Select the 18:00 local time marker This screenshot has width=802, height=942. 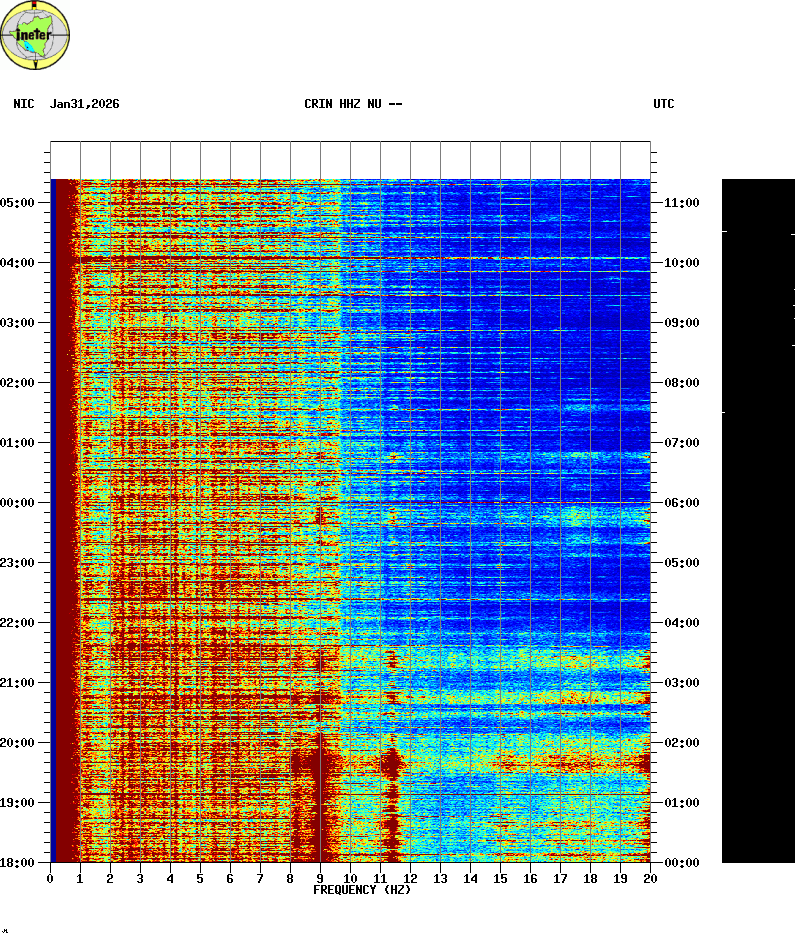click(18, 863)
